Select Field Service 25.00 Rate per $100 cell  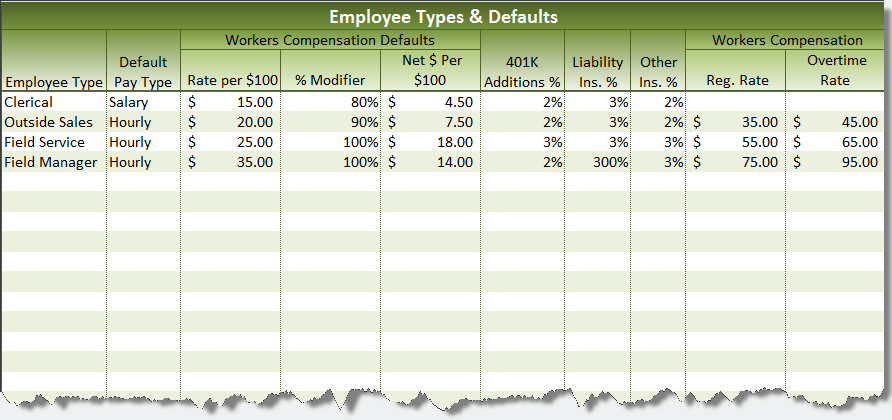[x=230, y=142]
